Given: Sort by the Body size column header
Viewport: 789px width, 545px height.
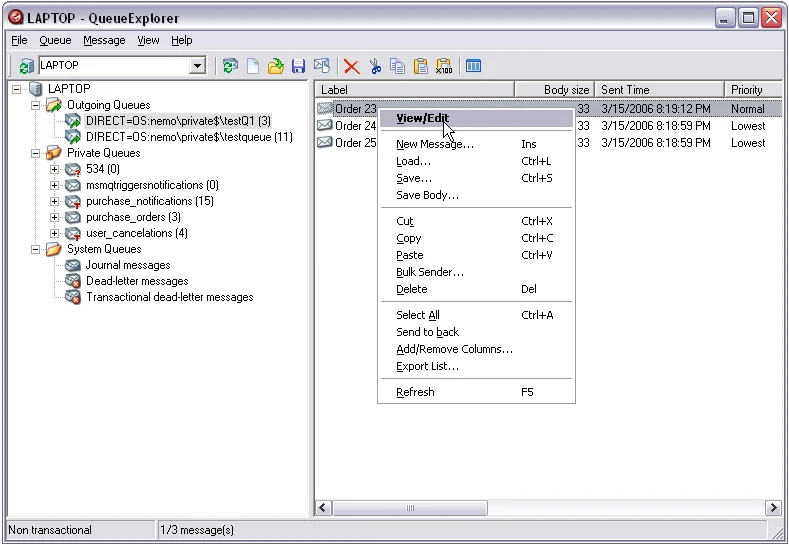Looking at the screenshot, I should (x=554, y=90).
